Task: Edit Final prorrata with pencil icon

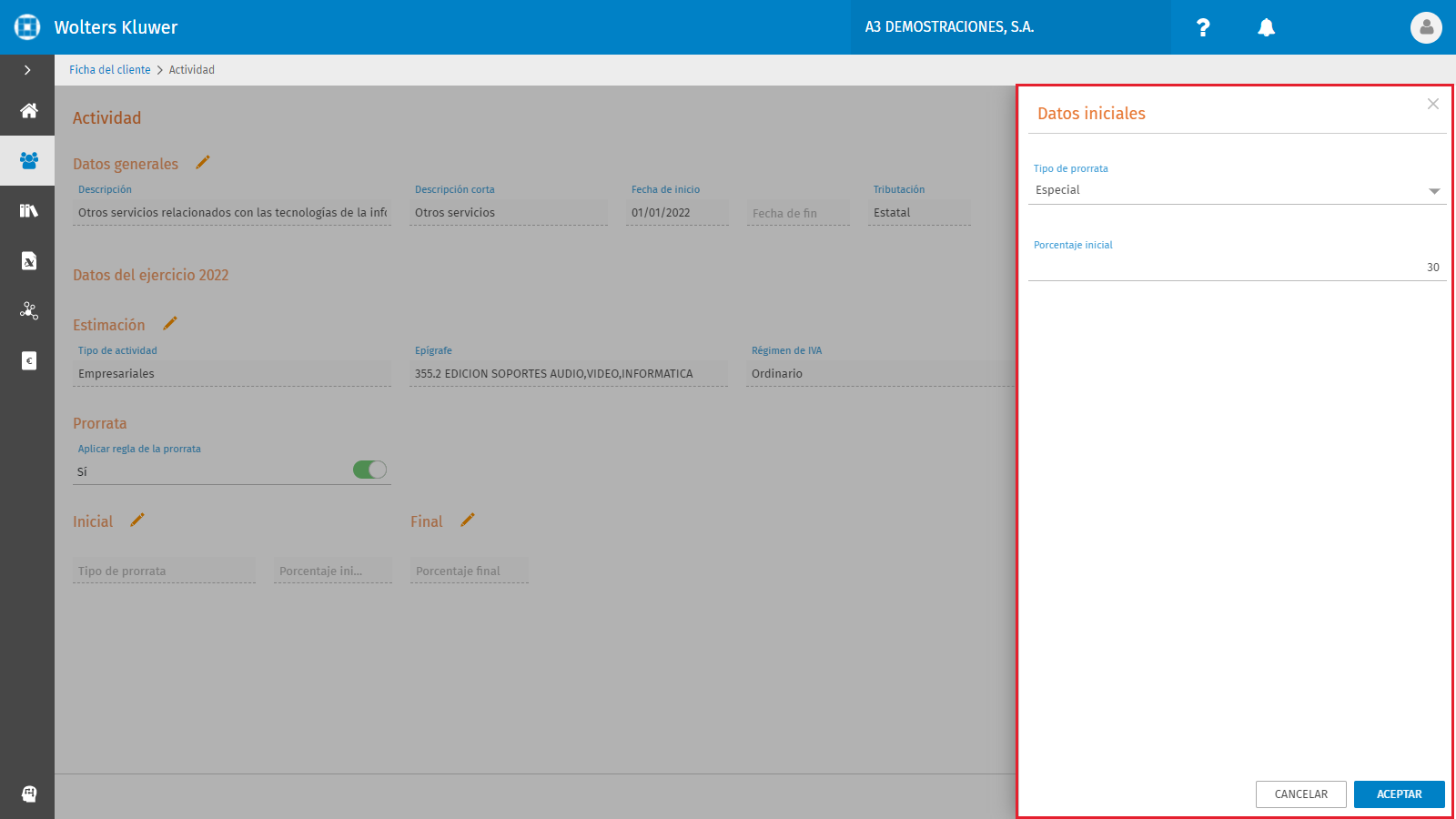Action: coord(468,520)
